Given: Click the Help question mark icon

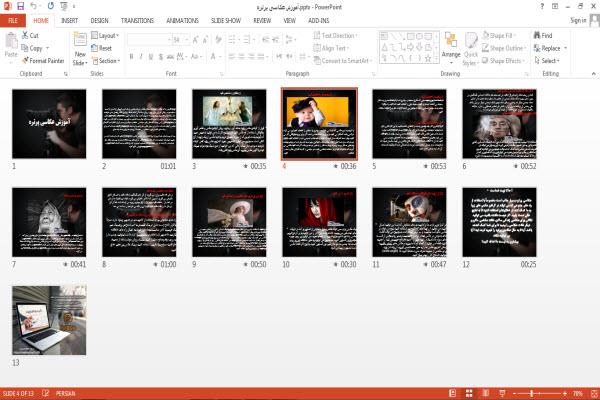Looking at the screenshot, I should tap(542, 7).
